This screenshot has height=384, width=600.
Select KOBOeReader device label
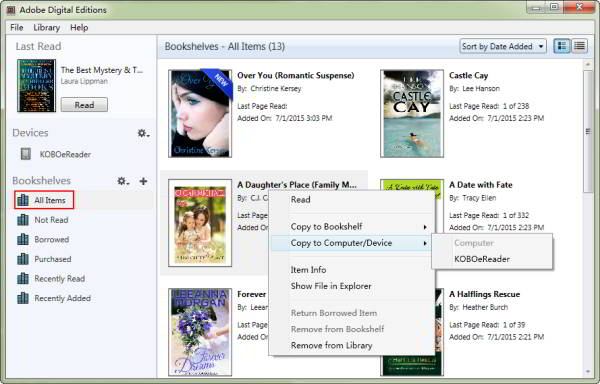(x=65, y=155)
